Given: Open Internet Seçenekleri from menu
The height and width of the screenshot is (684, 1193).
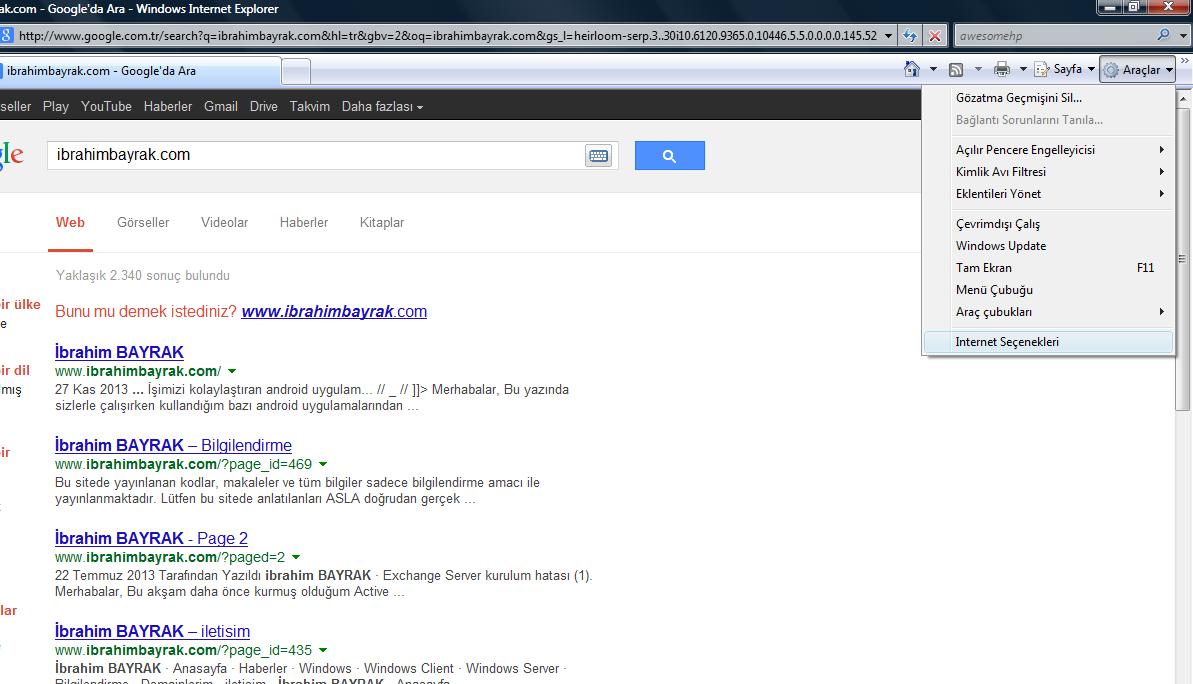Looking at the screenshot, I should pos(1048,342).
